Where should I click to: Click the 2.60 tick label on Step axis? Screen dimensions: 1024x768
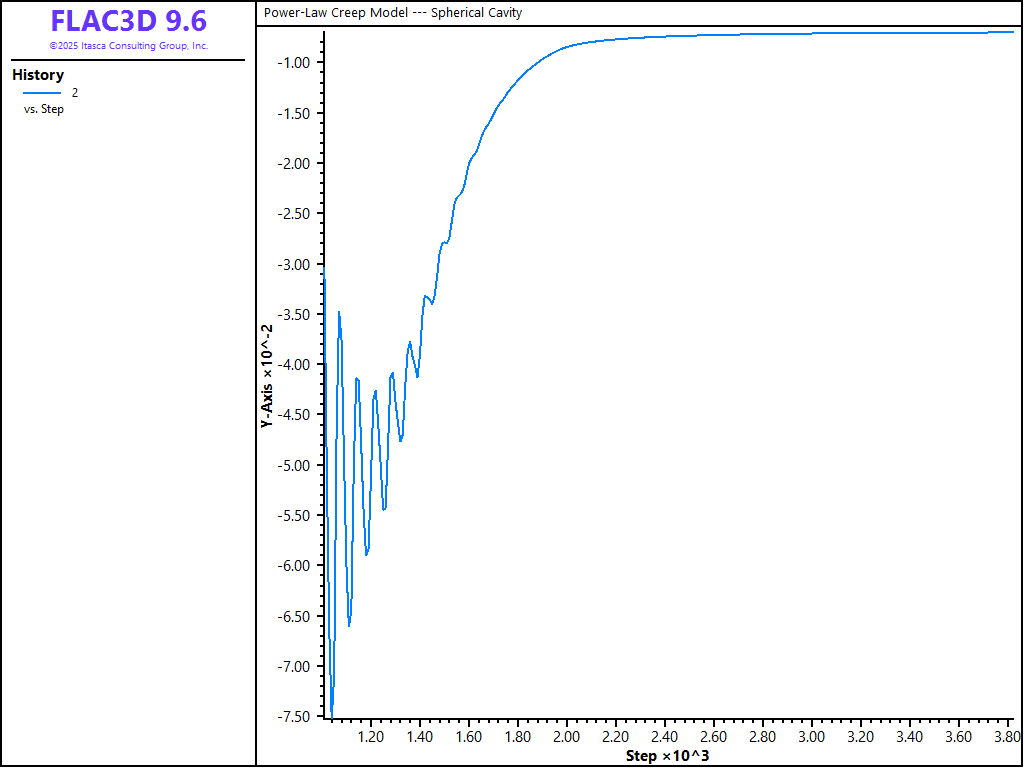point(714,737)
